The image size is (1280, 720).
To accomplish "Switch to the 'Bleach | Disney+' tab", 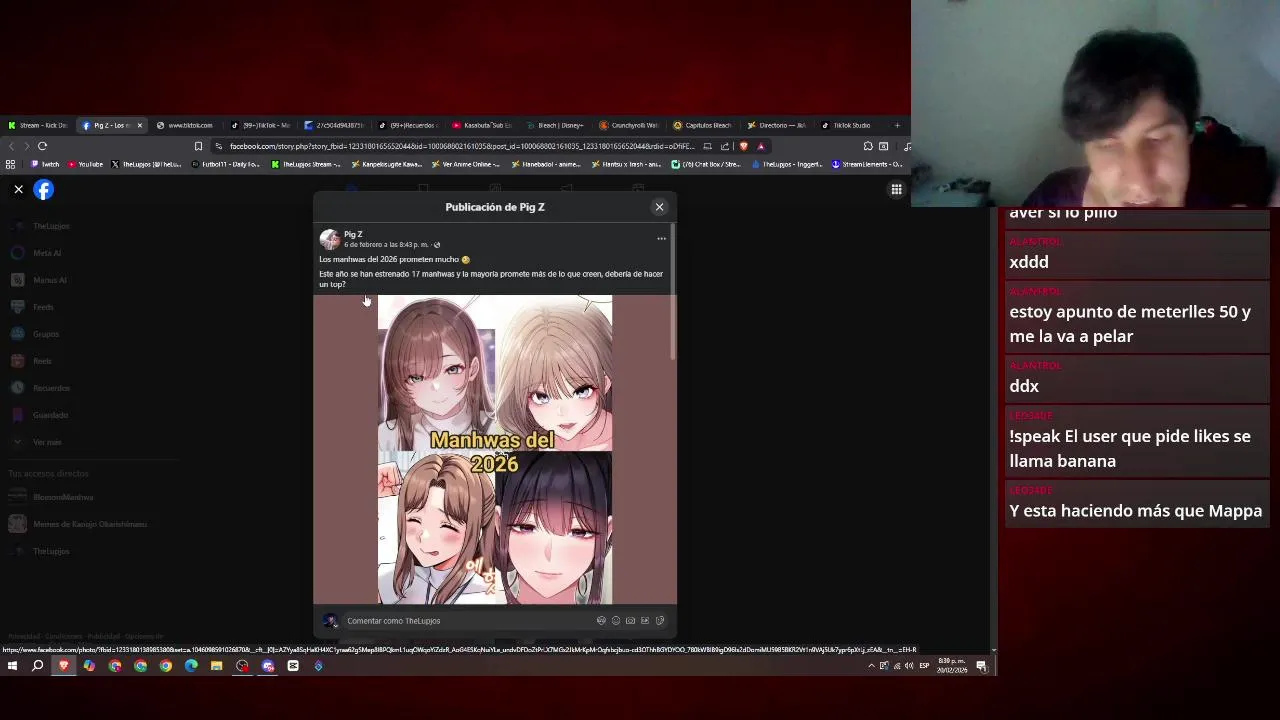I will tap(556, 125).
